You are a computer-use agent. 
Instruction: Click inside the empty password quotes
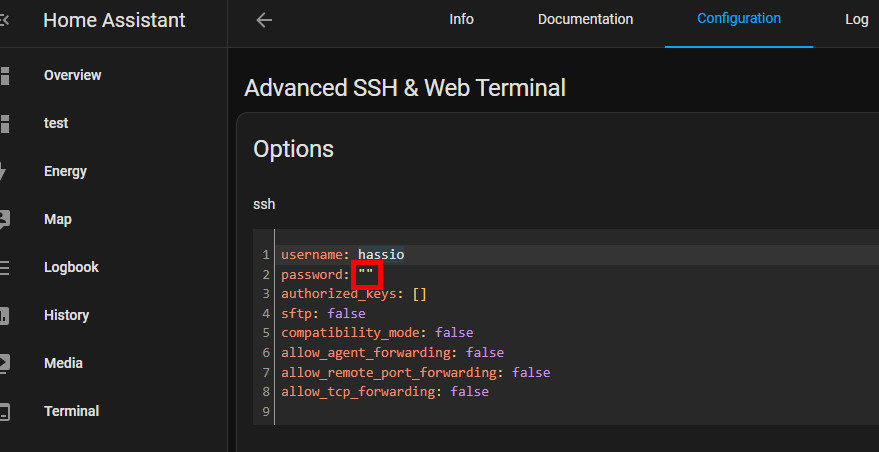(366, 275)
